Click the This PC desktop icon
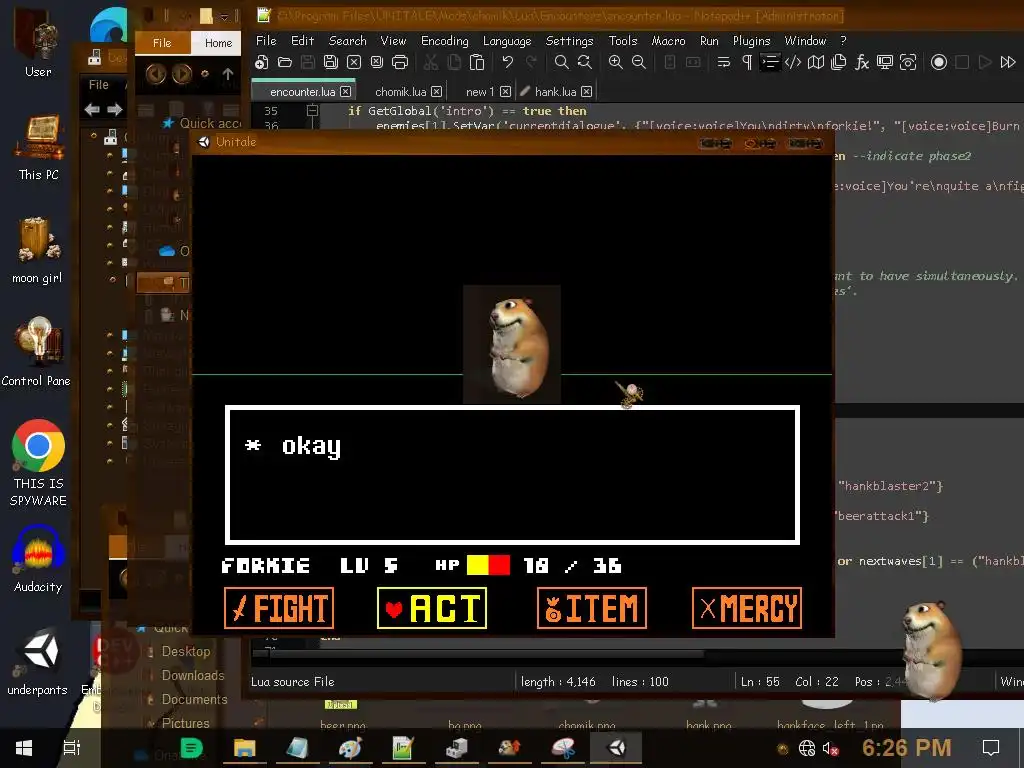This screenshot has width=1024, height=768. click(38, 147)
